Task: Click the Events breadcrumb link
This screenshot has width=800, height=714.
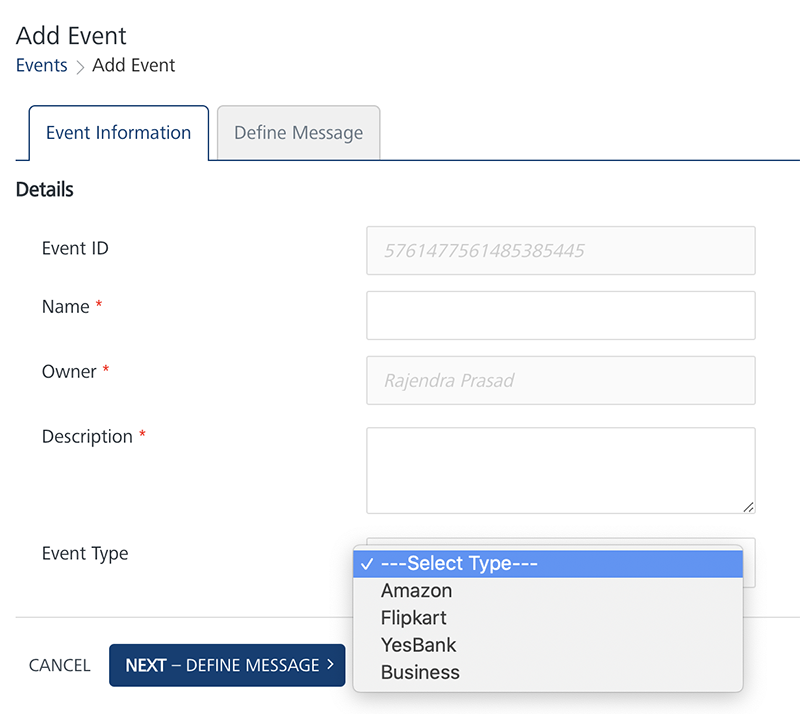Action: click(x=41, y=66)
